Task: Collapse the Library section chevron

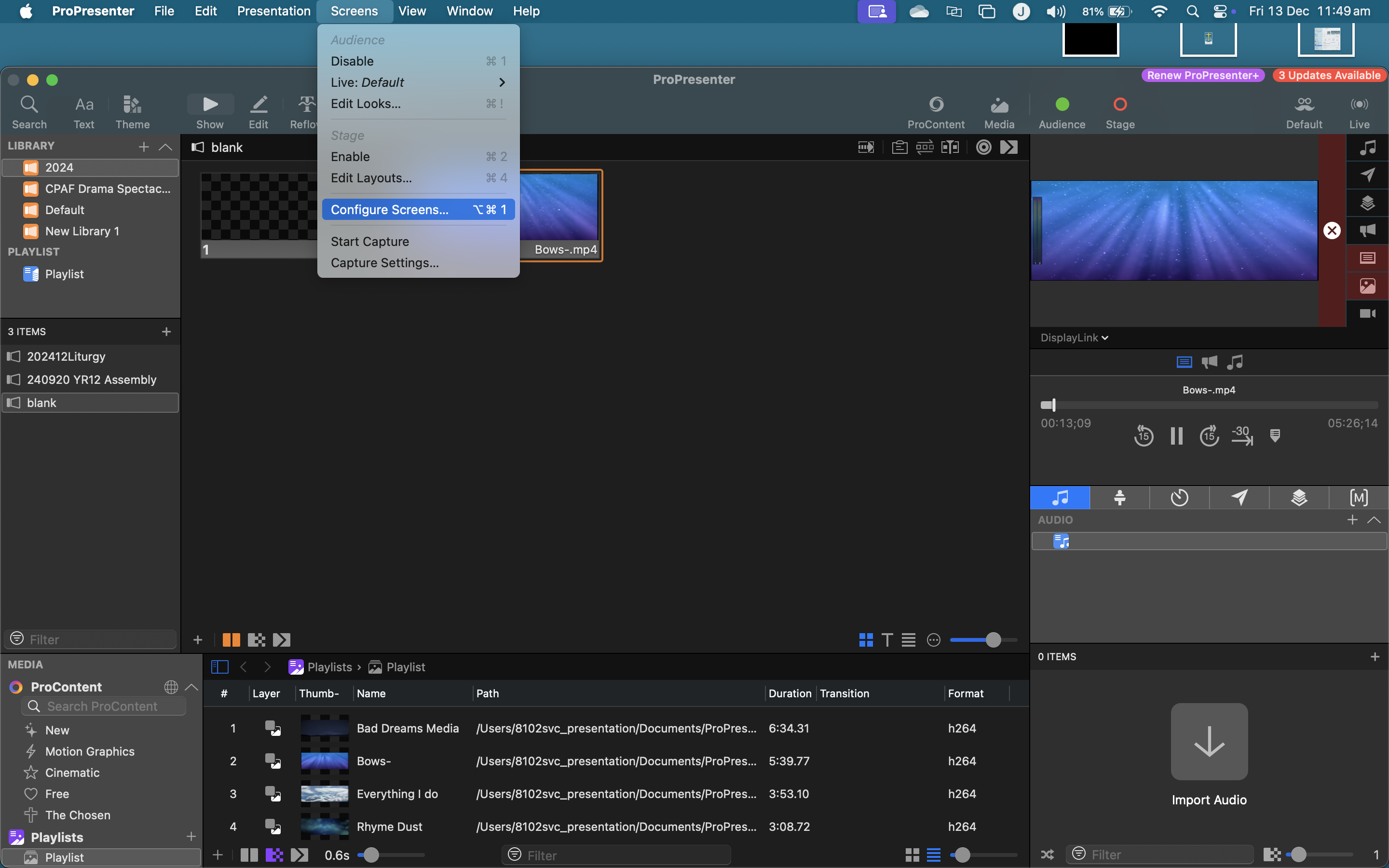Action: tap(165, 147)
